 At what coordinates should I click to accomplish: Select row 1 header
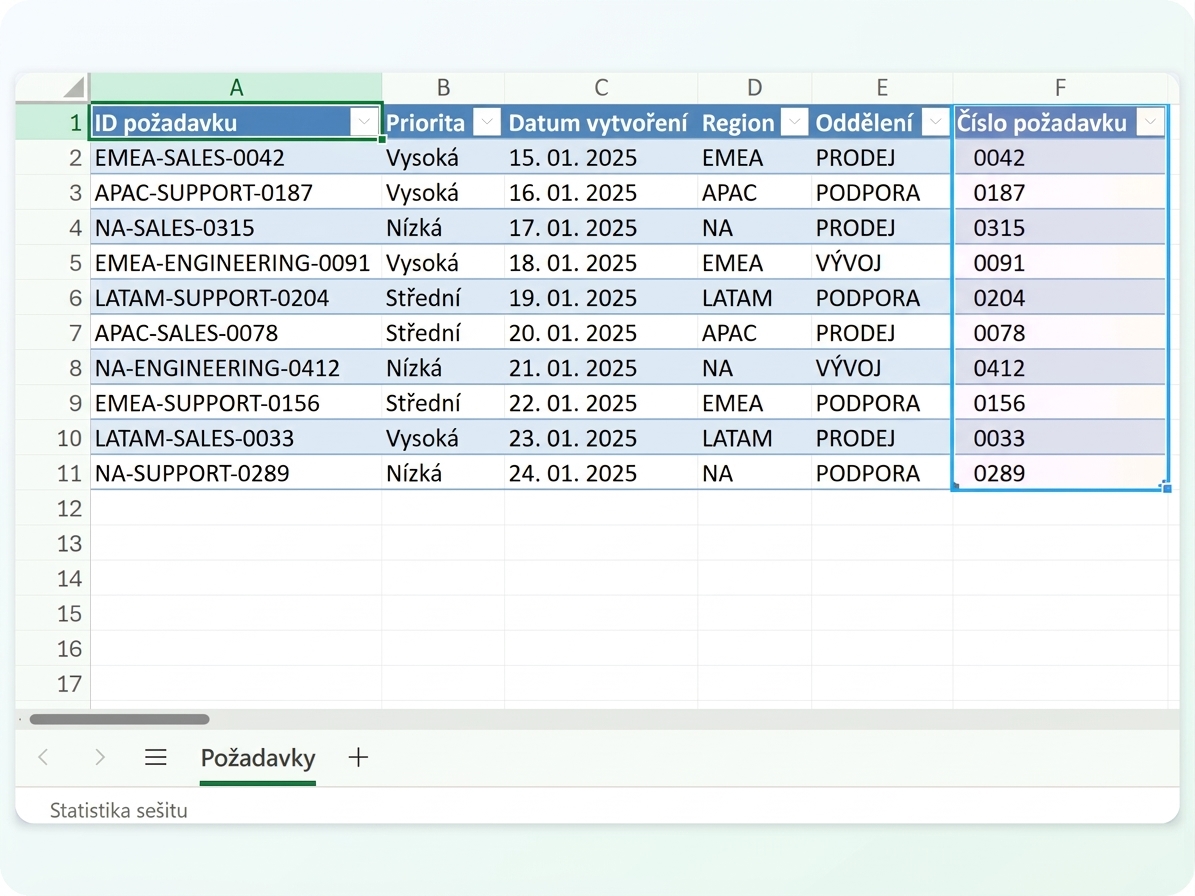pos(53,122)
